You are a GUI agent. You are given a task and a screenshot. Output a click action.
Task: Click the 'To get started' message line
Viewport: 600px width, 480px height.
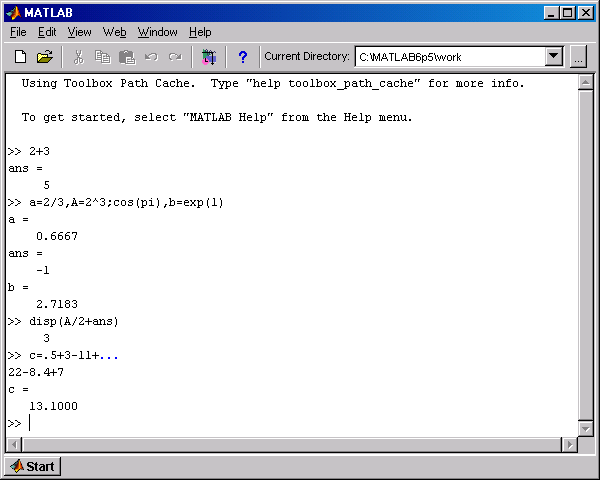click(217, 117)
